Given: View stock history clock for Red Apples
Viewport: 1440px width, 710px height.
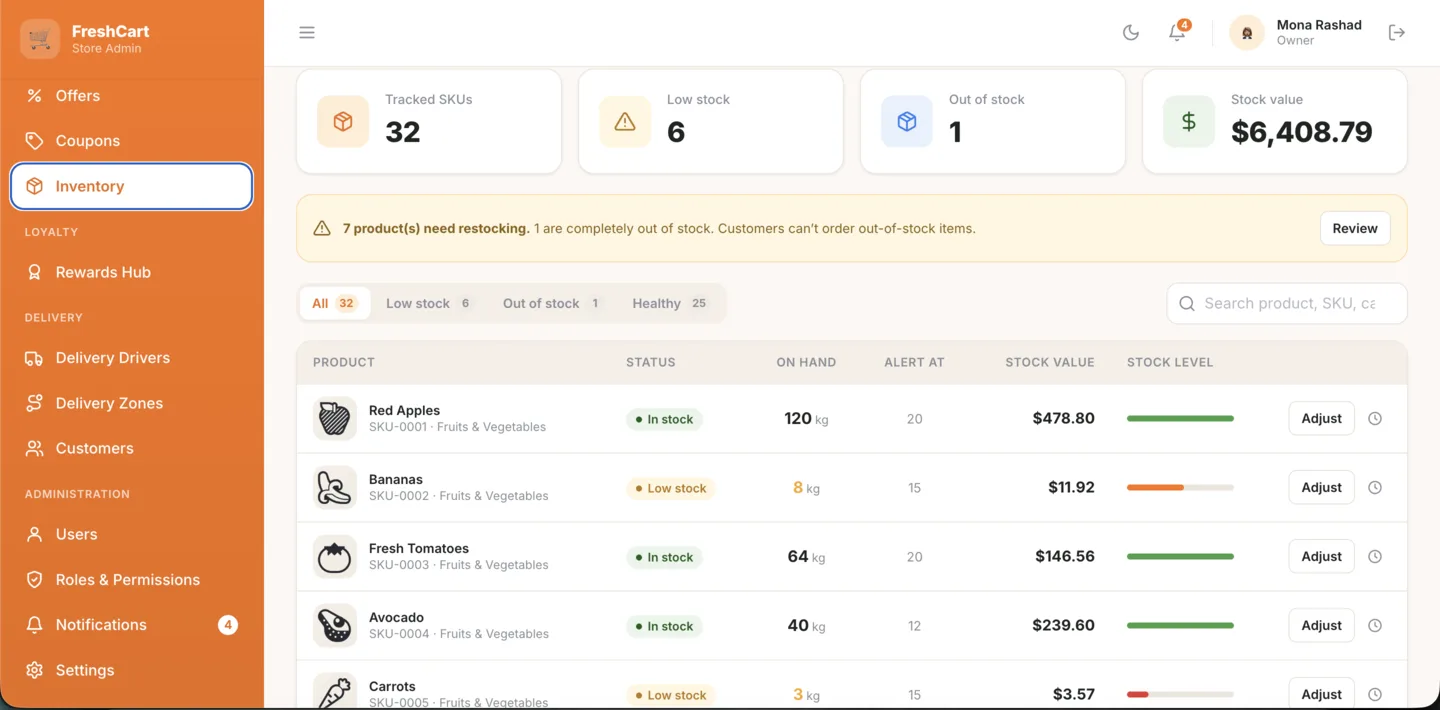Looking at the screenshot, I should click(1375, 419).
